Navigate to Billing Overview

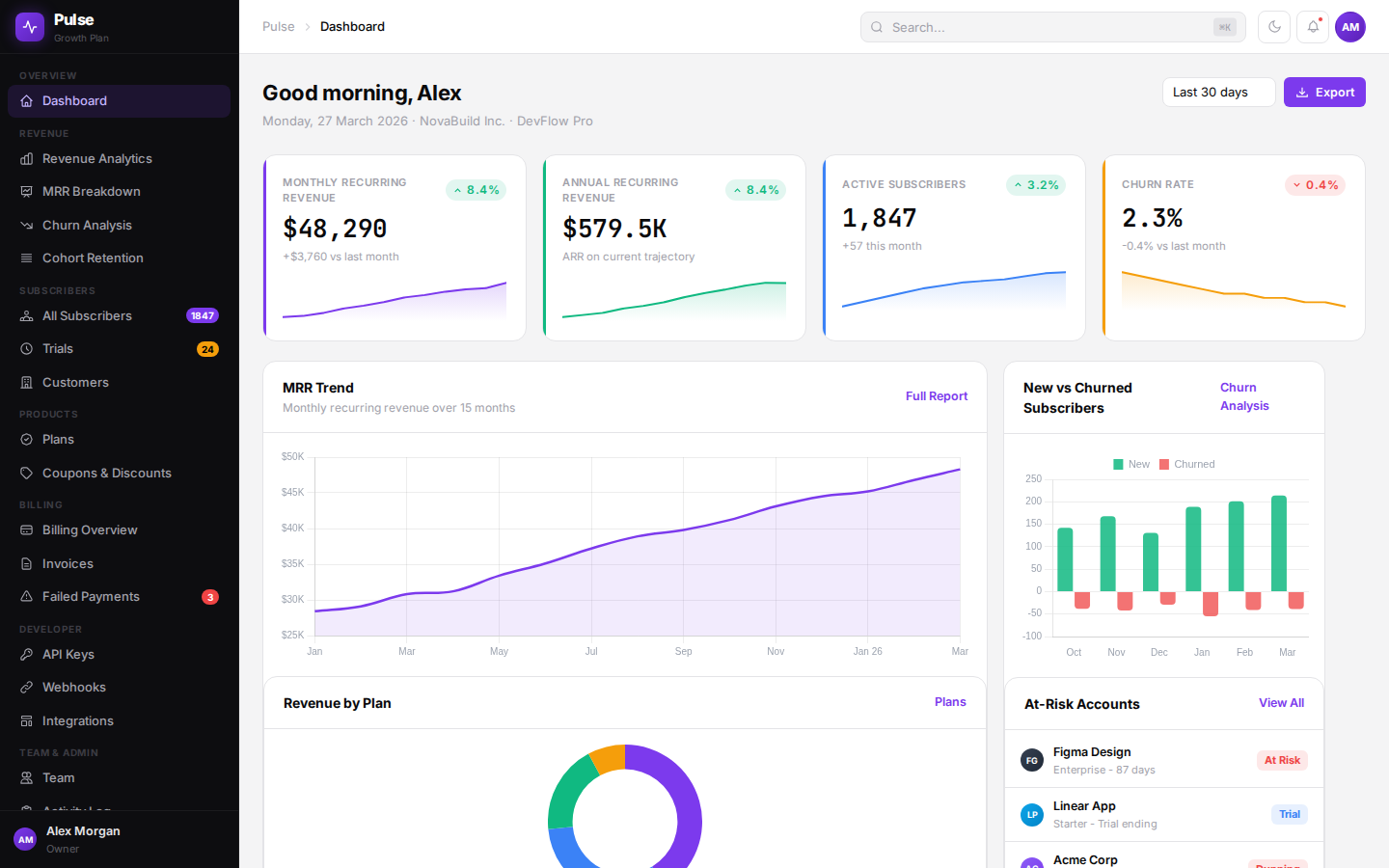pos(120,530)
